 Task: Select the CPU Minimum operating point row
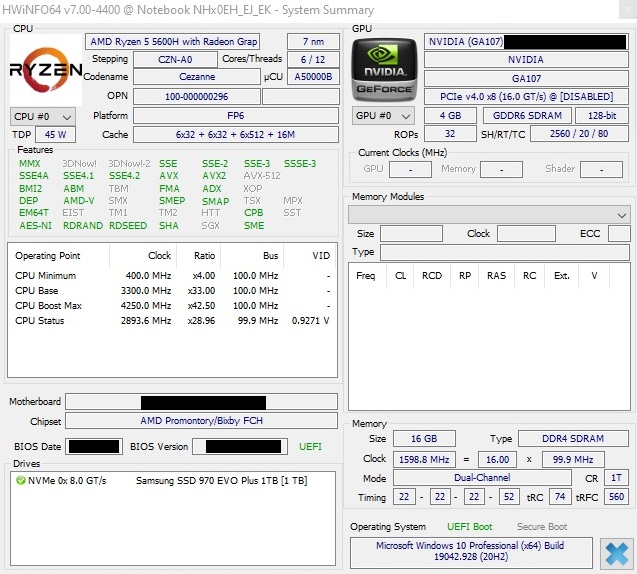click(172, 275)
